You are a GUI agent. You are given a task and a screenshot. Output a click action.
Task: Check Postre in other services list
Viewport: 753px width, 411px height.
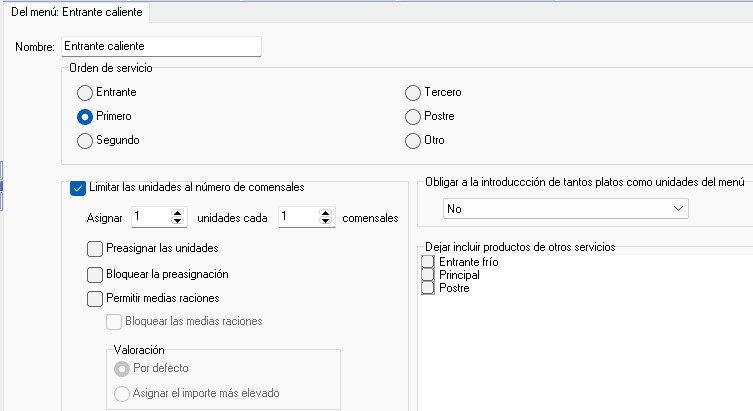[x=427, y=288]
